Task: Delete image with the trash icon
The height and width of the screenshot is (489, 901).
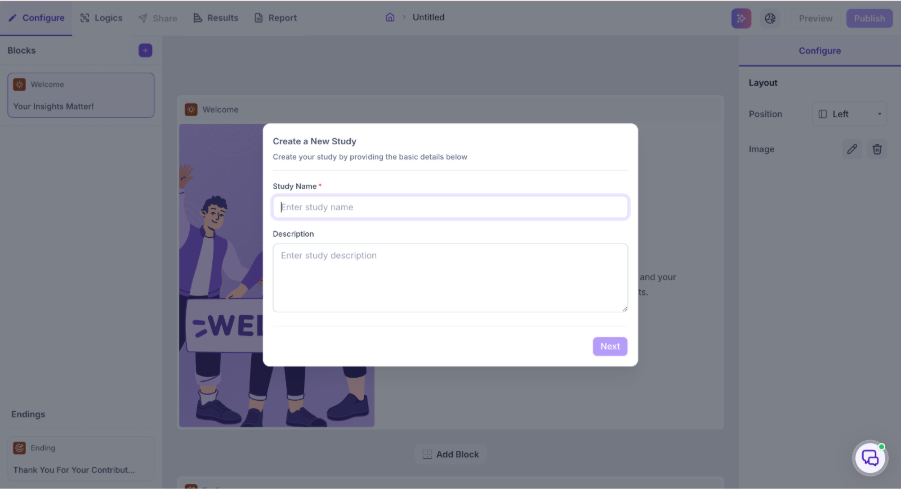Action: coord(877,149)
